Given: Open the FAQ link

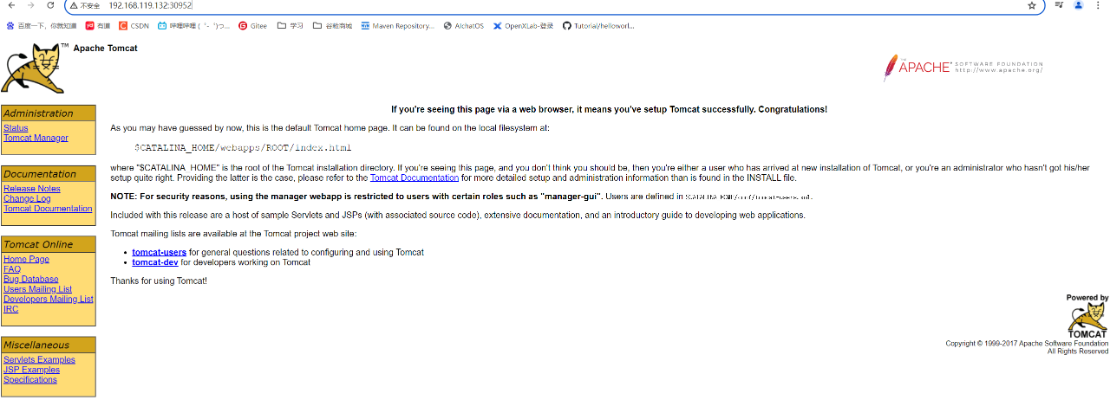Looking at the screenshot, I should tap(12, 269).
